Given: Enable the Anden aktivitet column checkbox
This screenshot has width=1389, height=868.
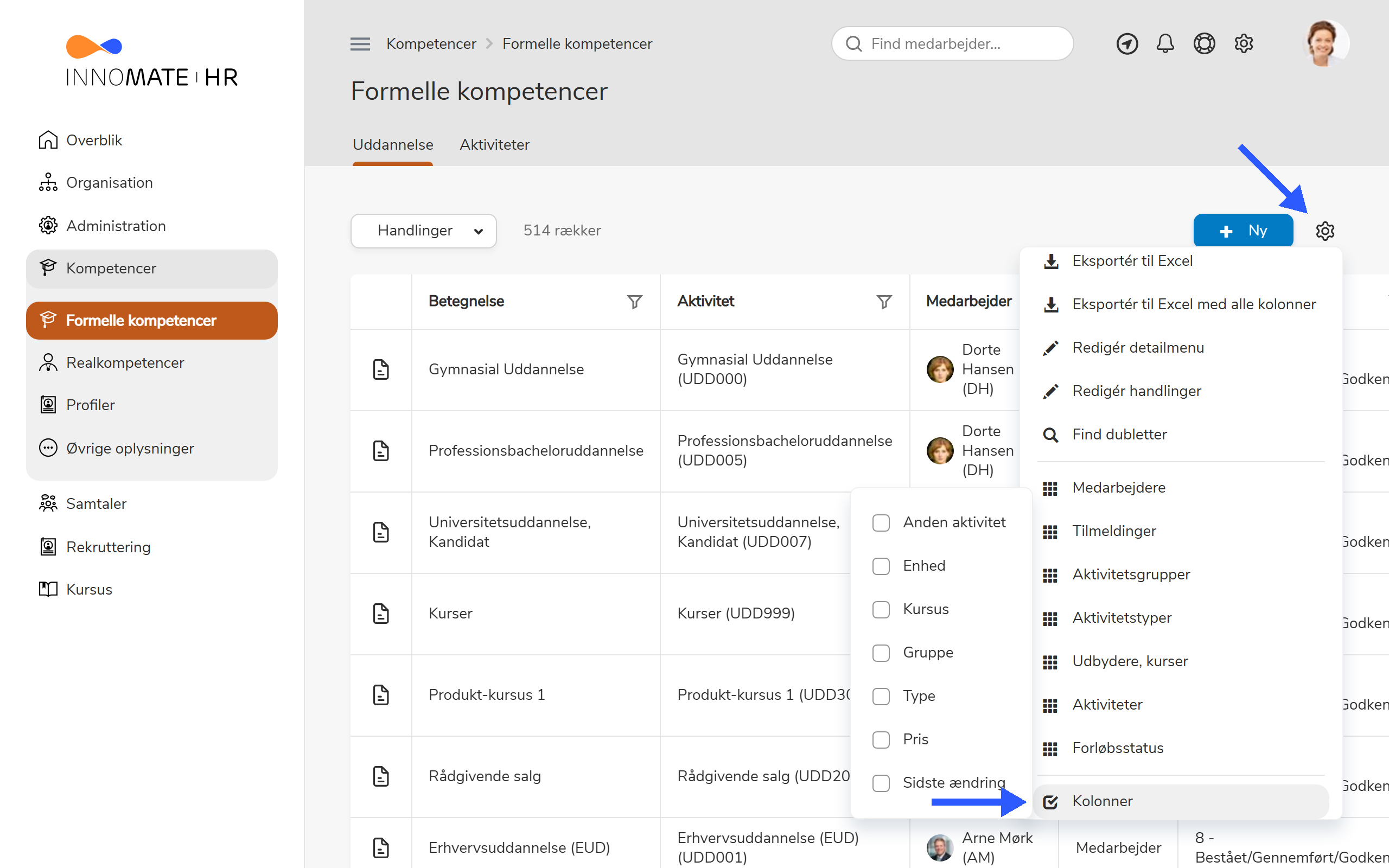Looking at the screenshot, I should [x=881, y=522].
